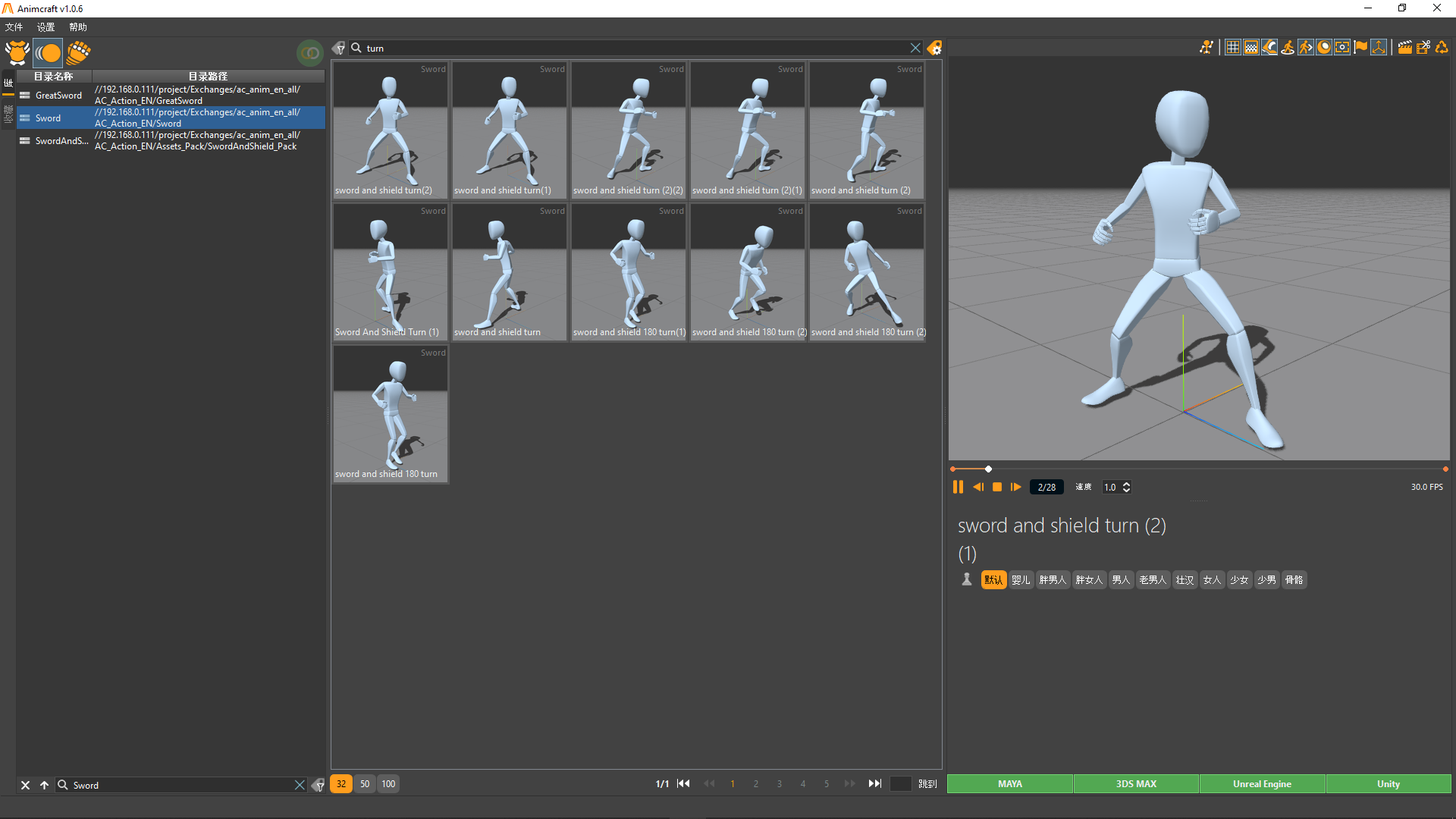The height and width of the screenshot is (819, 1456).
Task: Show 50 items per page
Action: coord(365,784)
